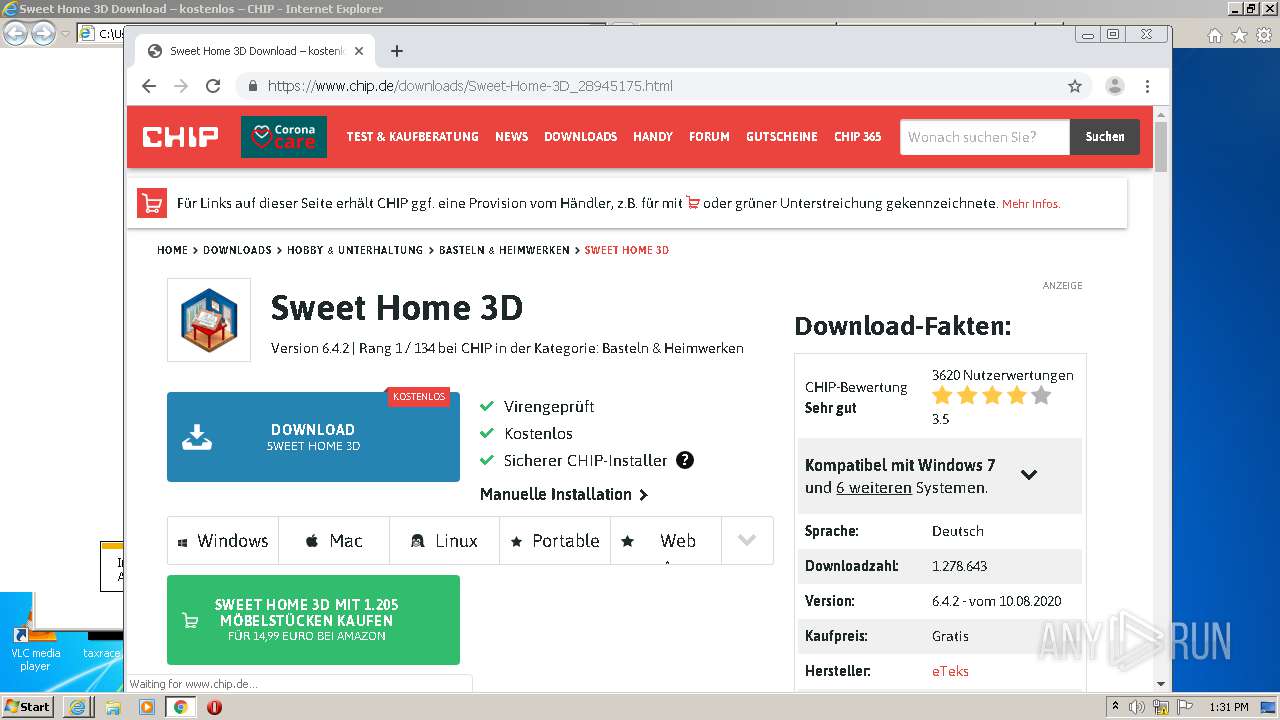1280x720 pixels.
Task: Open the Manuelle Installation link
Action: click(x=564, y=494)
